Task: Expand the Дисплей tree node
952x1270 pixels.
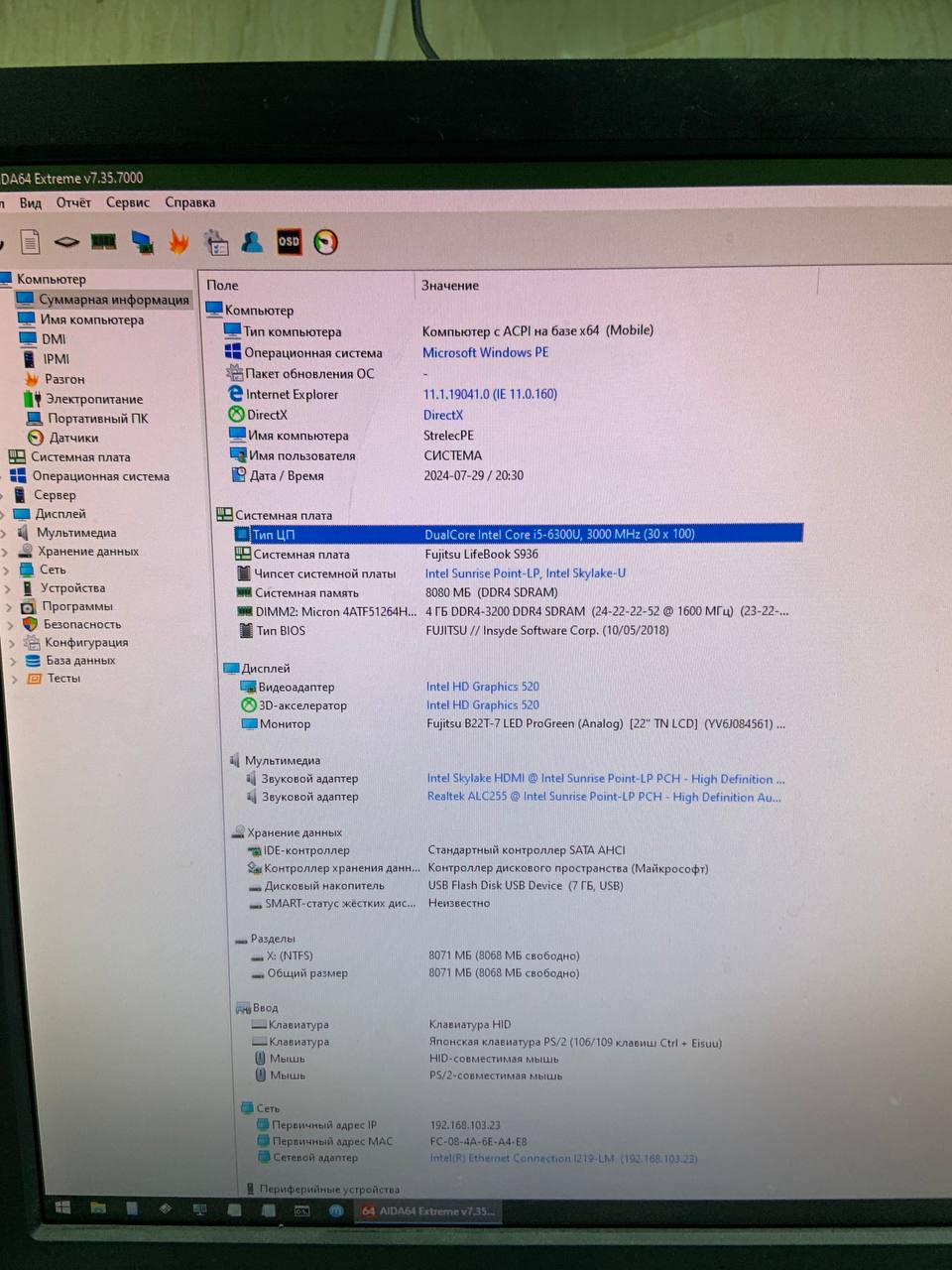Action: [x=5, y=514]
